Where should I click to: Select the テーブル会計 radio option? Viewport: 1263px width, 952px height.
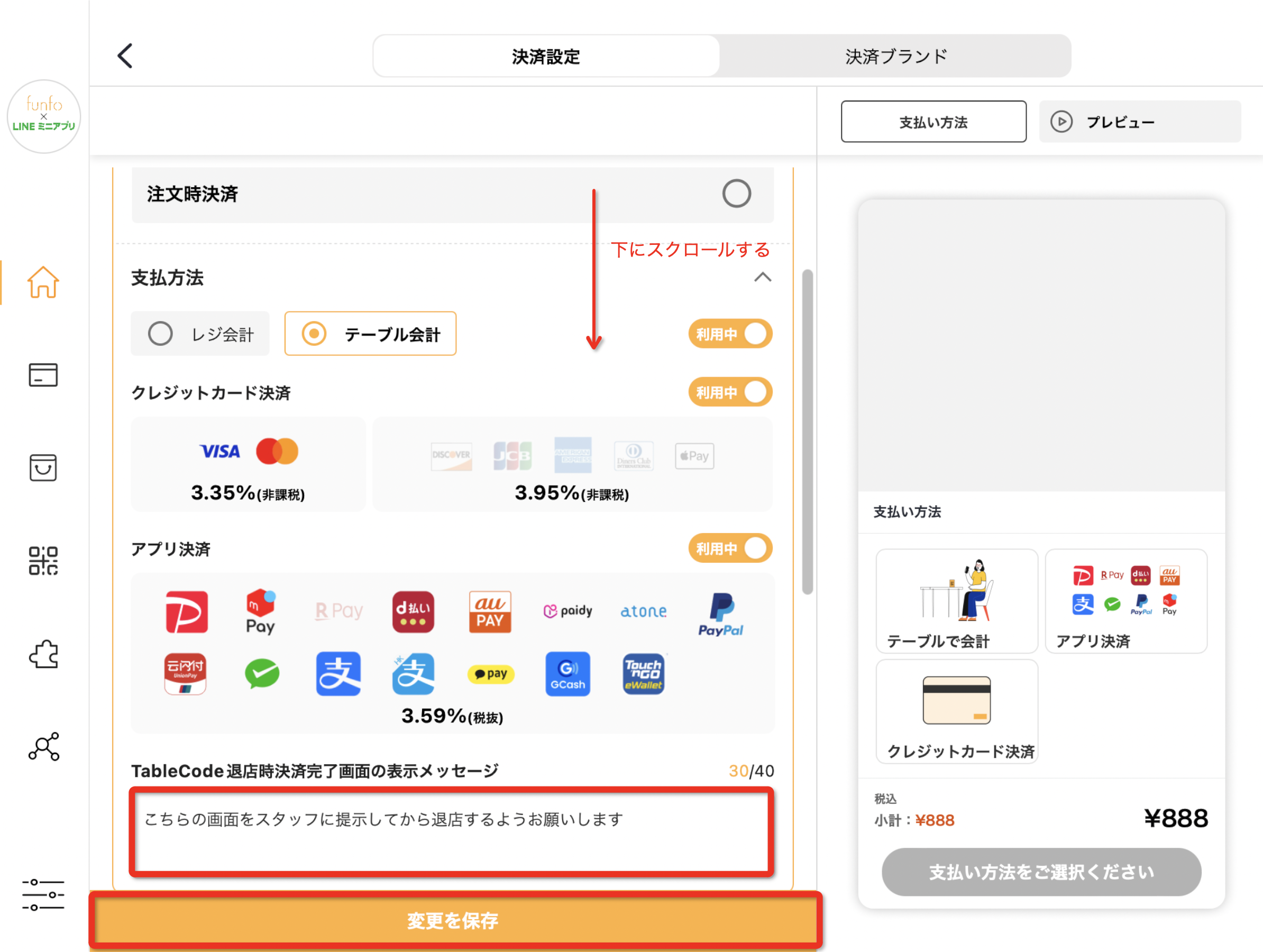[371, 334]
